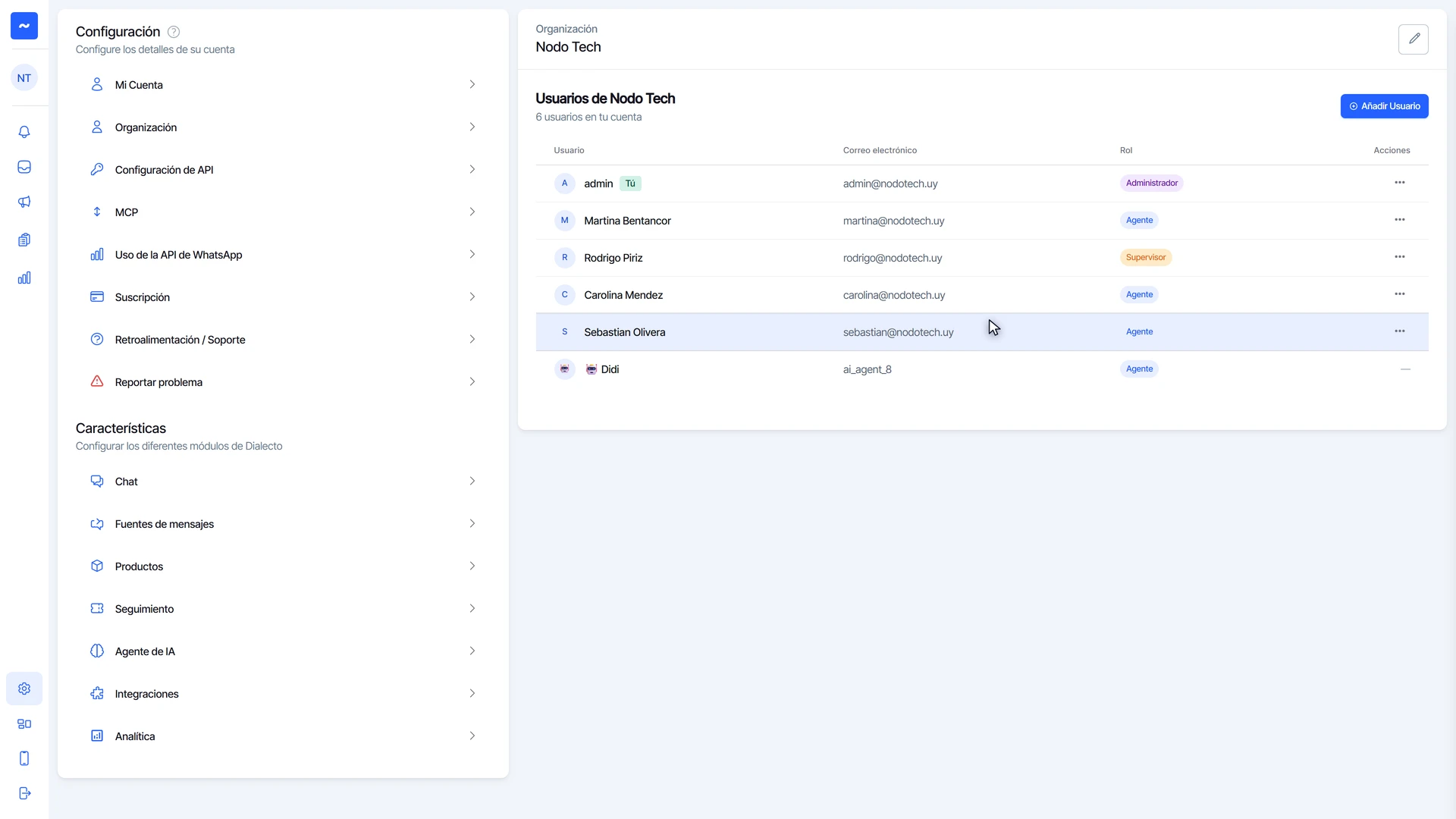This screenshot has height=819, width=1456.
Task: Open Uso de la API de WhatsApp
Action: pyautogui.click(x=283, y=255)
